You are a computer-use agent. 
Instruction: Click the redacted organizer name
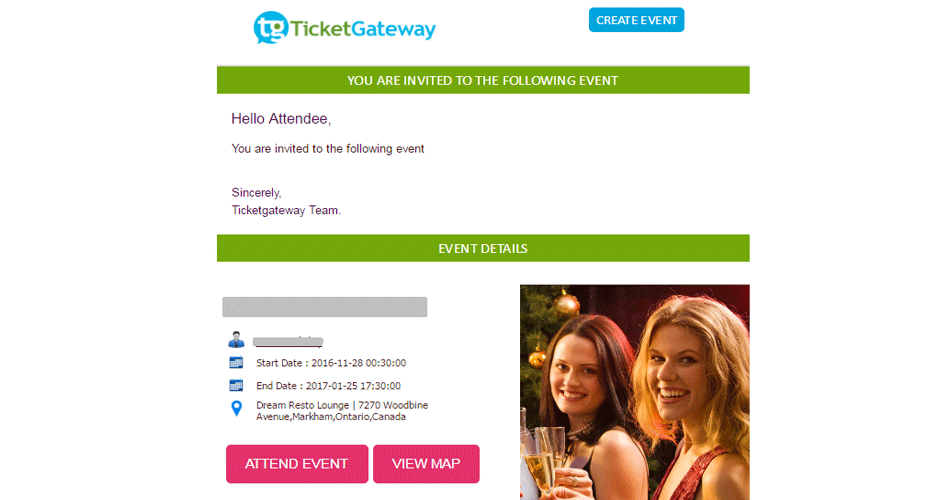(x=288, y=341)
